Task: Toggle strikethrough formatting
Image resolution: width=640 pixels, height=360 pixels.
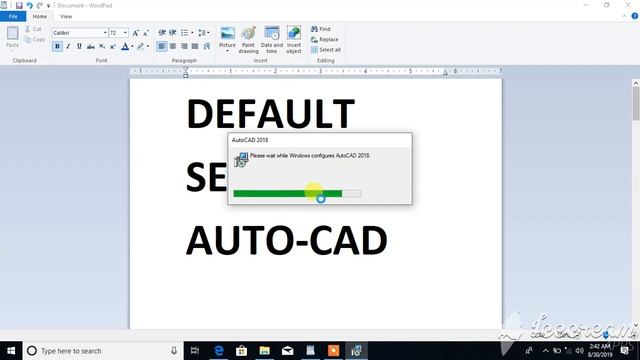Action: (x=91, y=47)
